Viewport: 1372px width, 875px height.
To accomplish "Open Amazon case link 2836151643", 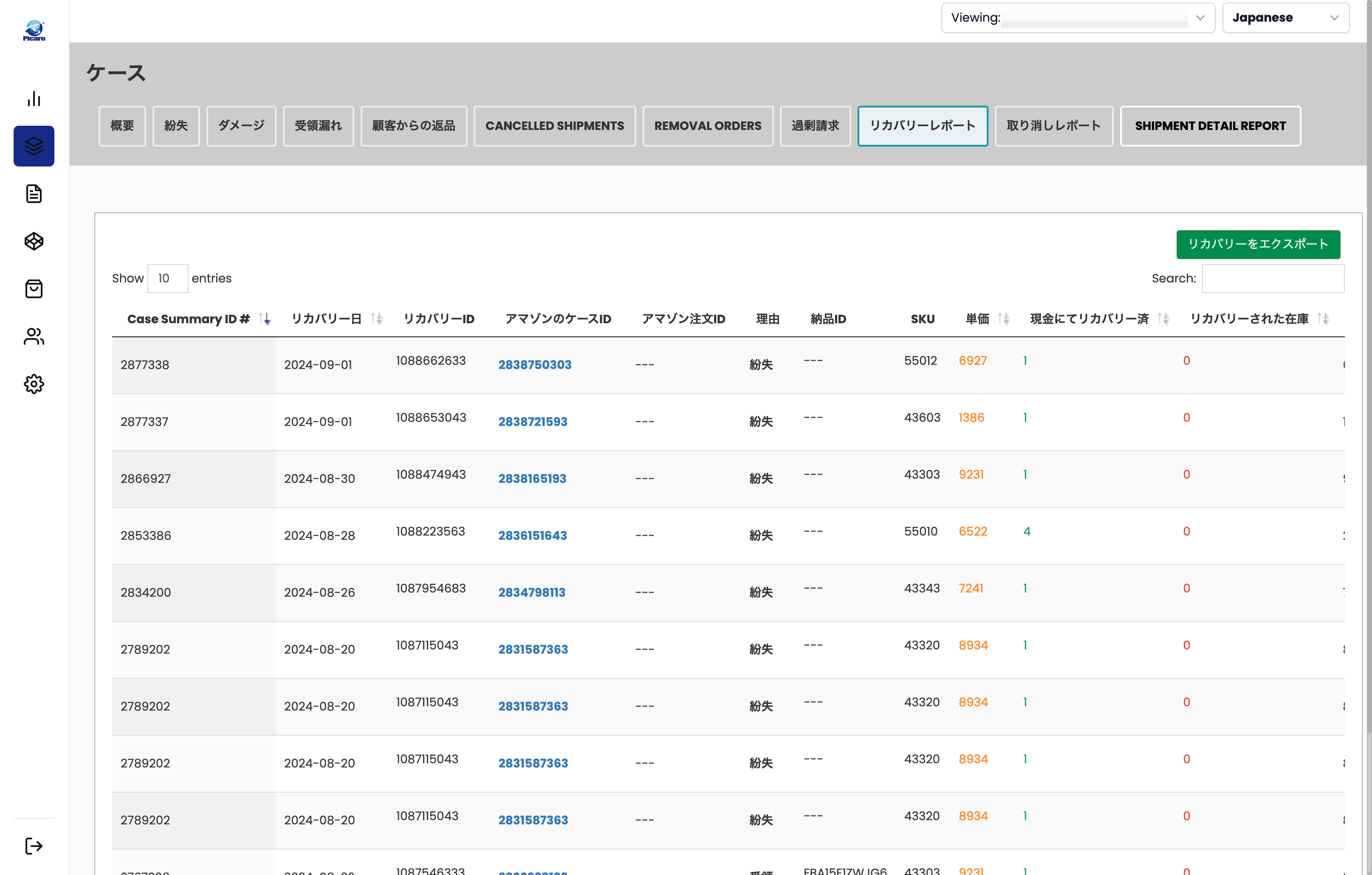I will (x=532, y=536).
